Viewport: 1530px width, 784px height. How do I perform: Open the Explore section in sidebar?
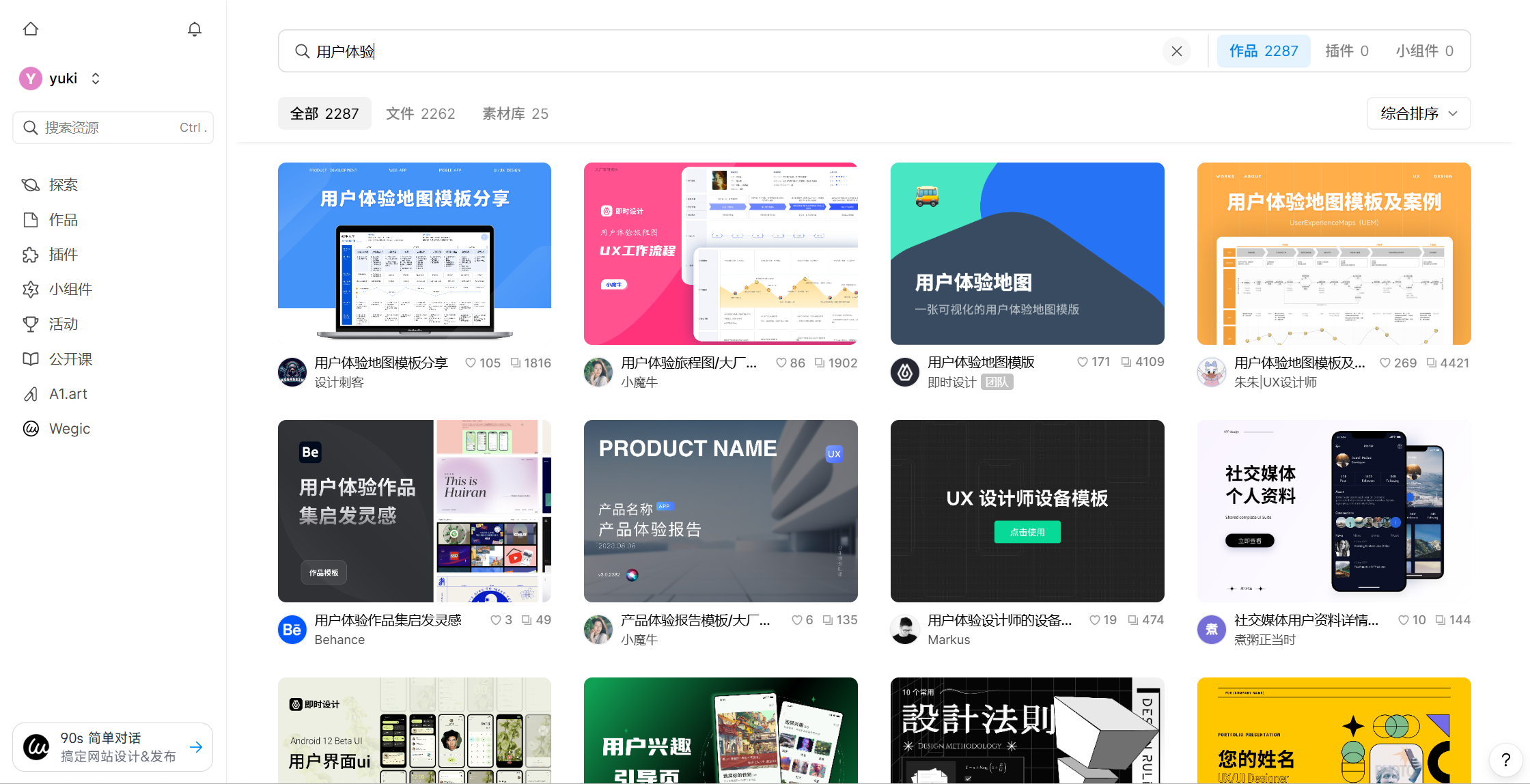63,185
